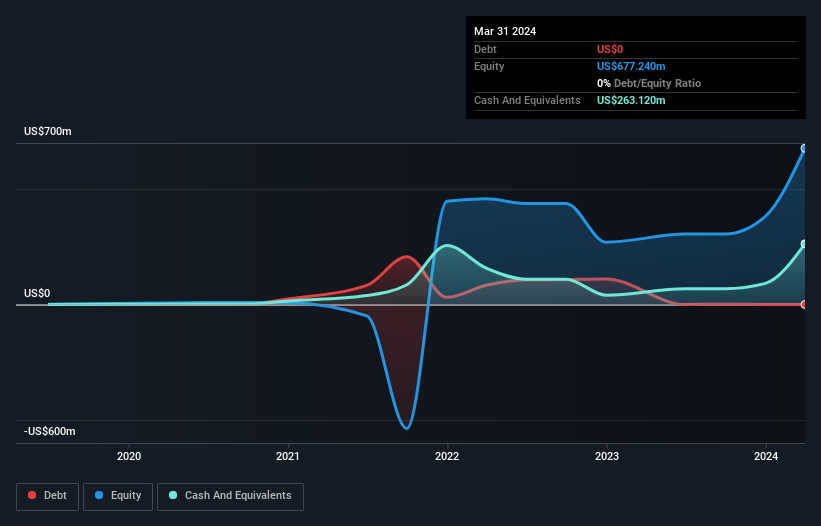Click the teal Cash endpoint marker

pos(804,244)
